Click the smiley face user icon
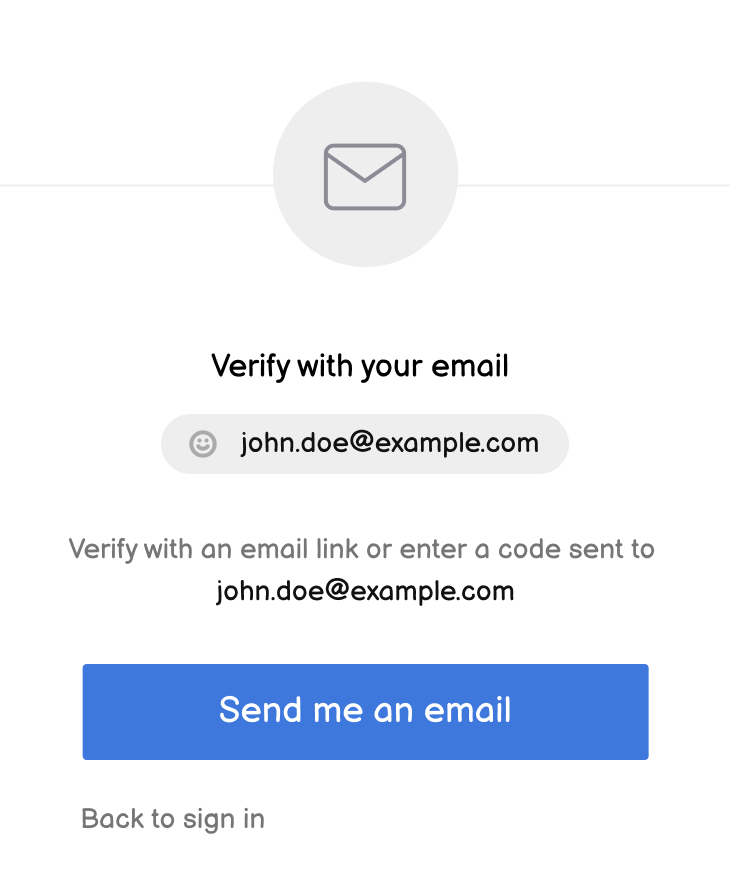Viewport: 730px width, 896px height. (203, 444)
